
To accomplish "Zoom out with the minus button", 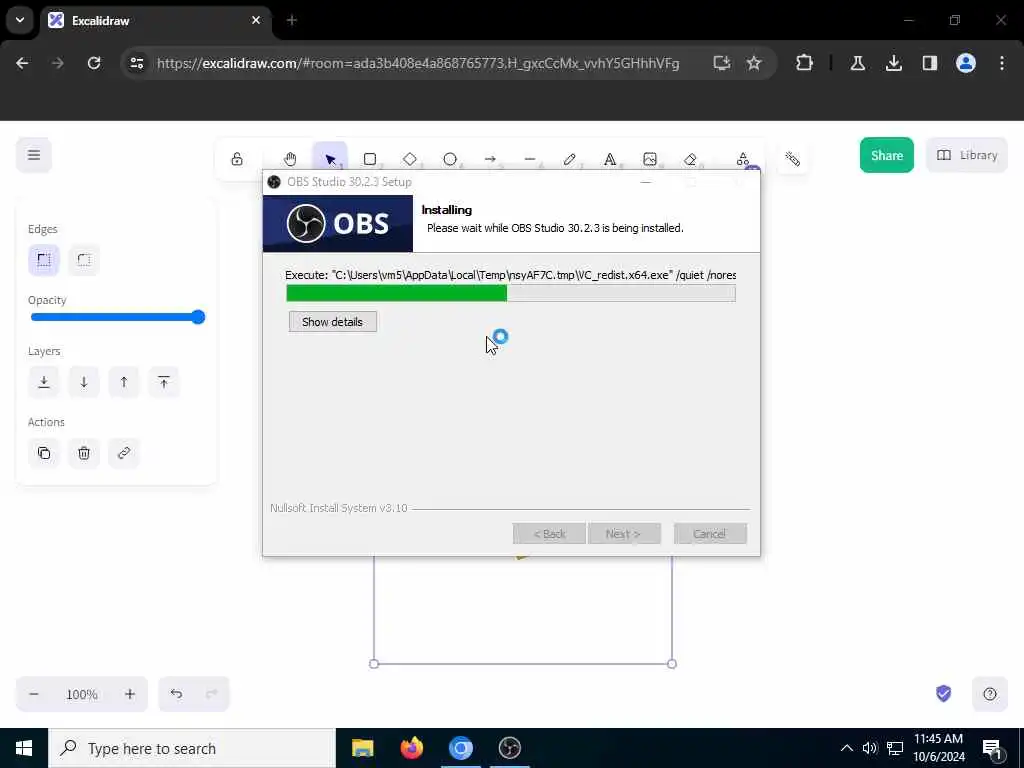I will (34, 694).
